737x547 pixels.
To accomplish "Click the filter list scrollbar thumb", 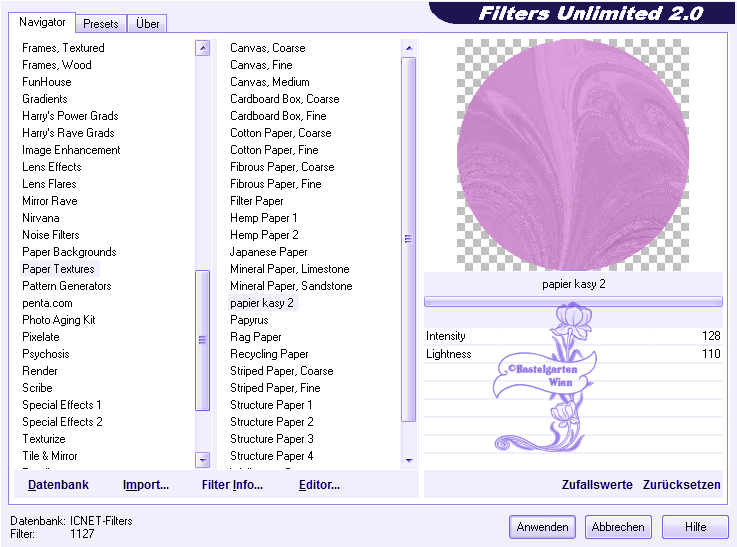I will [409, 239].
